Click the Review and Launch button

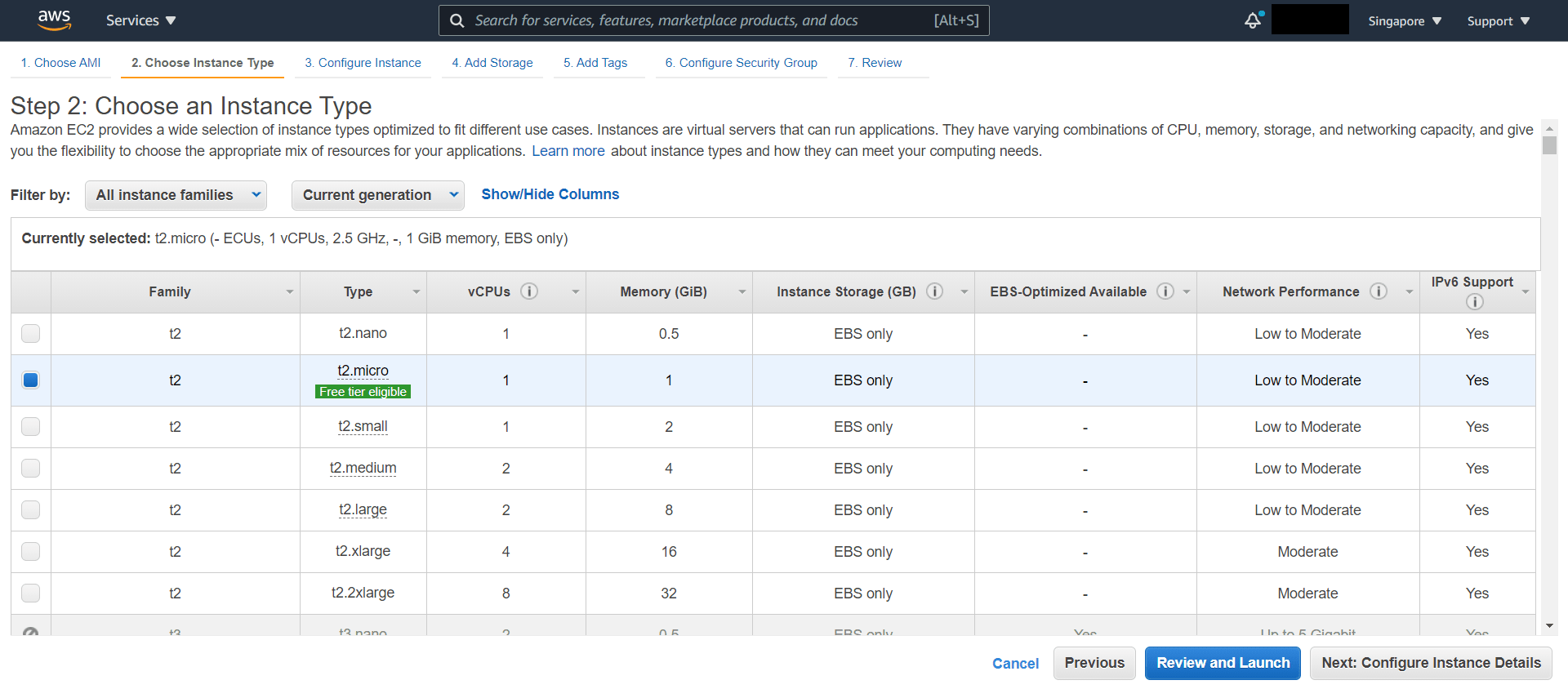(x=1223, y=663)
